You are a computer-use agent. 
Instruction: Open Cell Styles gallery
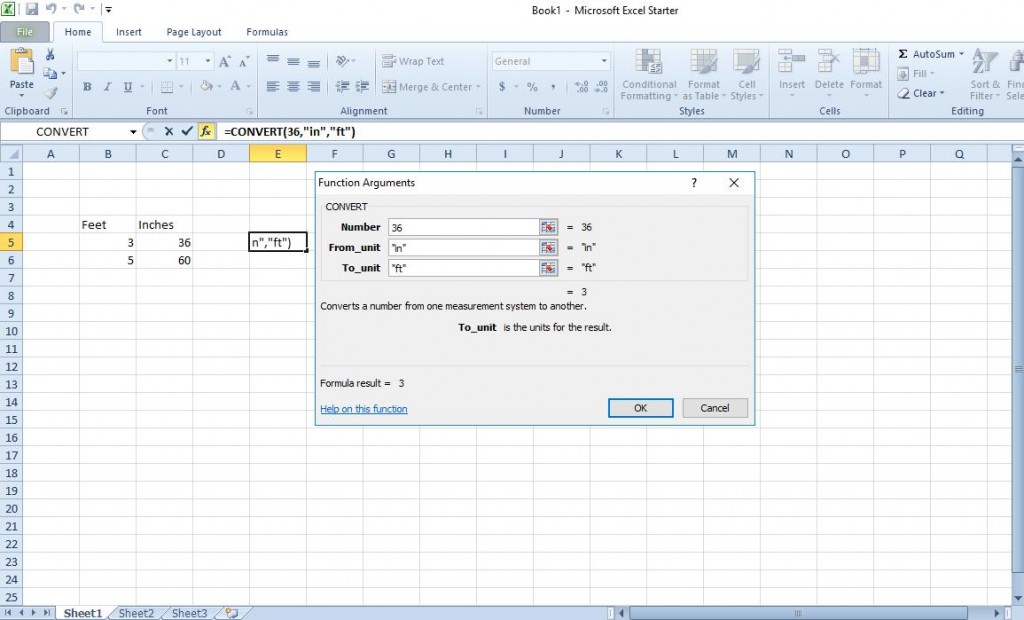746,75
